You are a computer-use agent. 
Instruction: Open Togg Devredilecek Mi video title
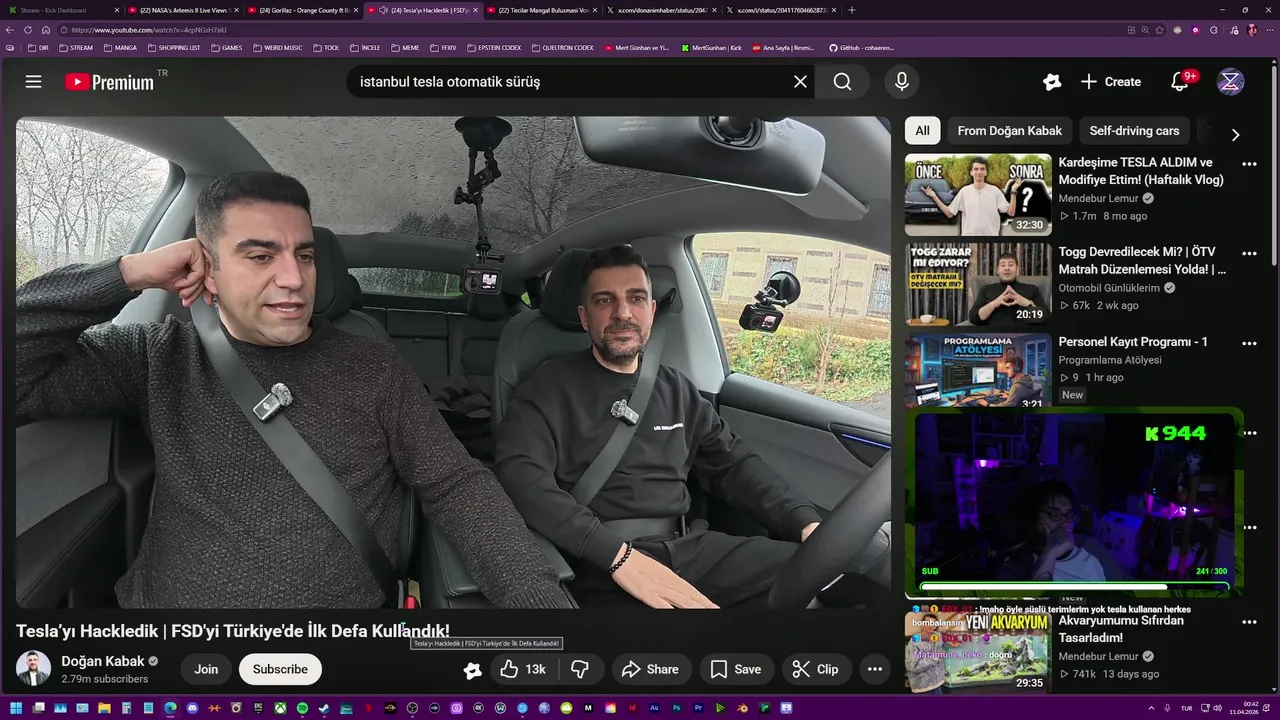tap(1142, 261)
